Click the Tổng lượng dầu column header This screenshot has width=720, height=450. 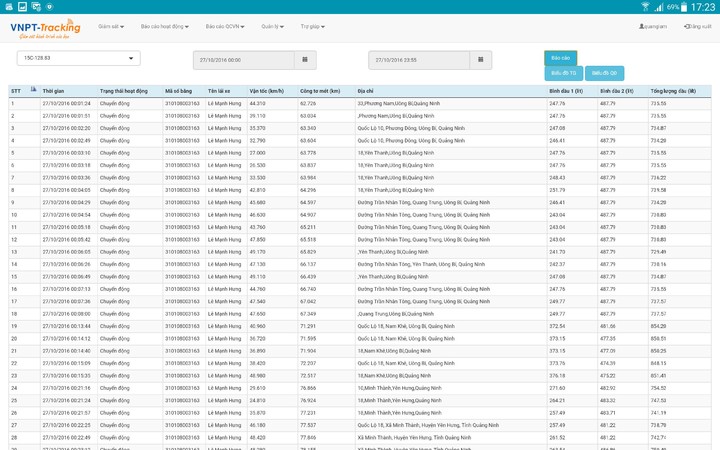pos(673,91)
